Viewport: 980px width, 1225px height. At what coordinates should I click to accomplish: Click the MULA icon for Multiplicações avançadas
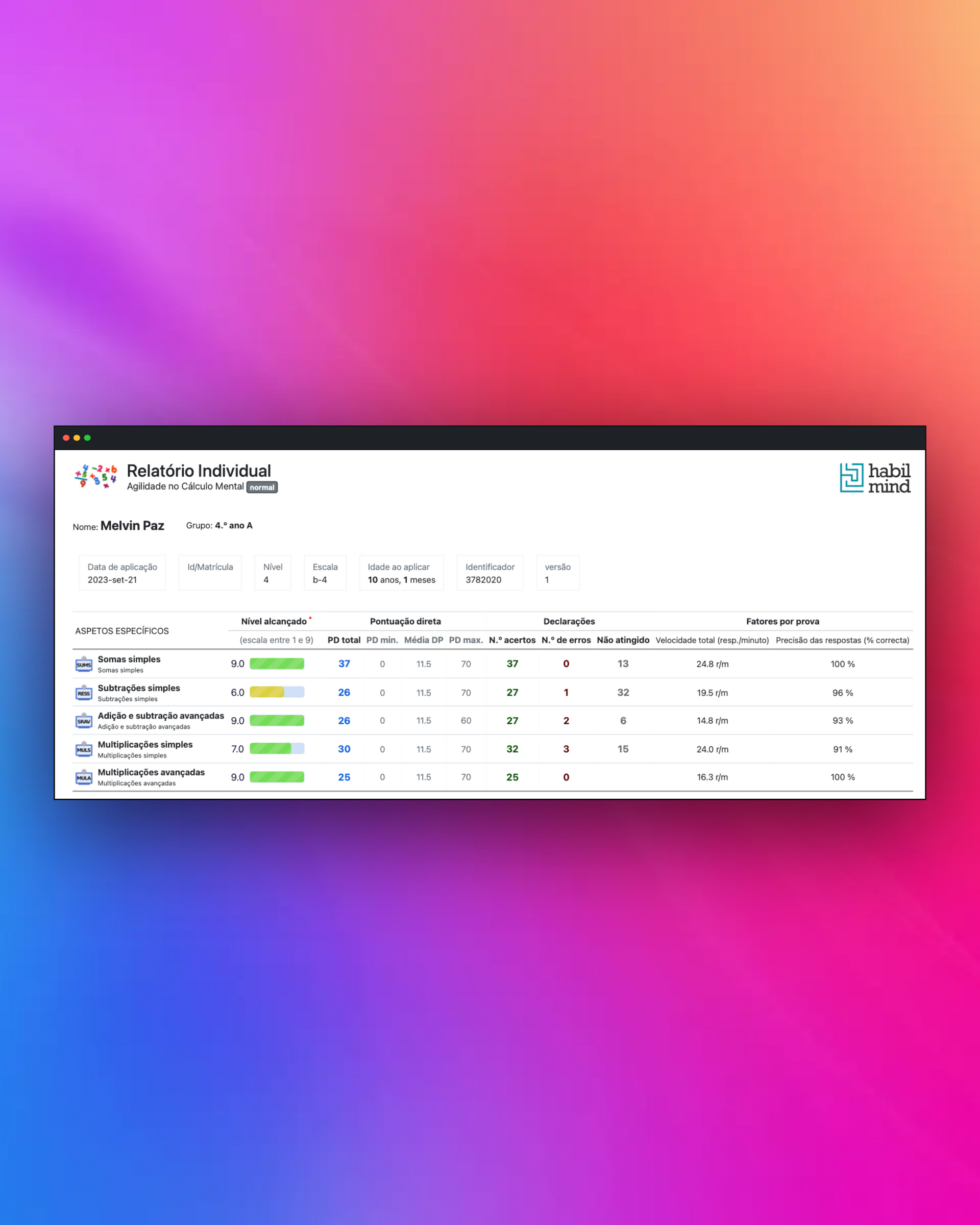pos(84,777)
